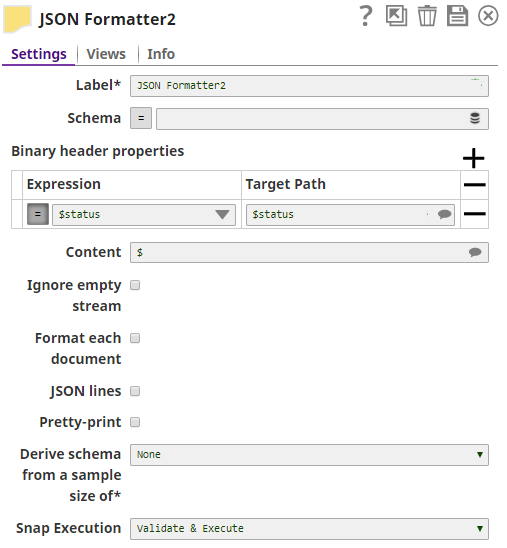Open help with the question mark icon
The height and width of the screenshot is (548, 507).
[365, 16]
